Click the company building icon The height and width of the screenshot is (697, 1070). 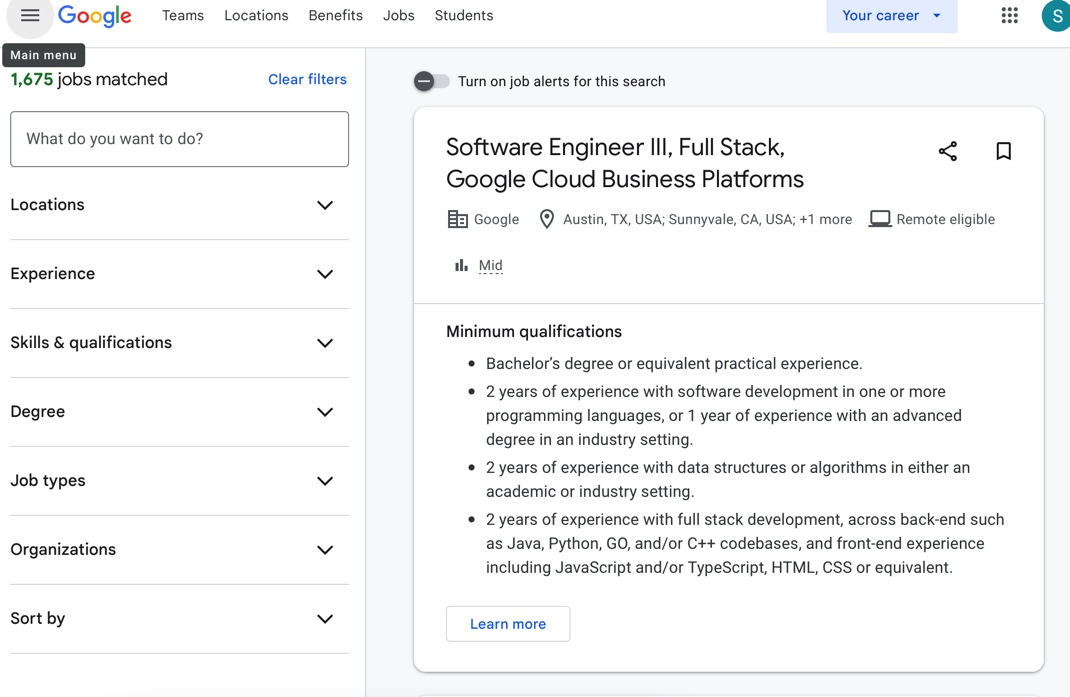[457, 219]
